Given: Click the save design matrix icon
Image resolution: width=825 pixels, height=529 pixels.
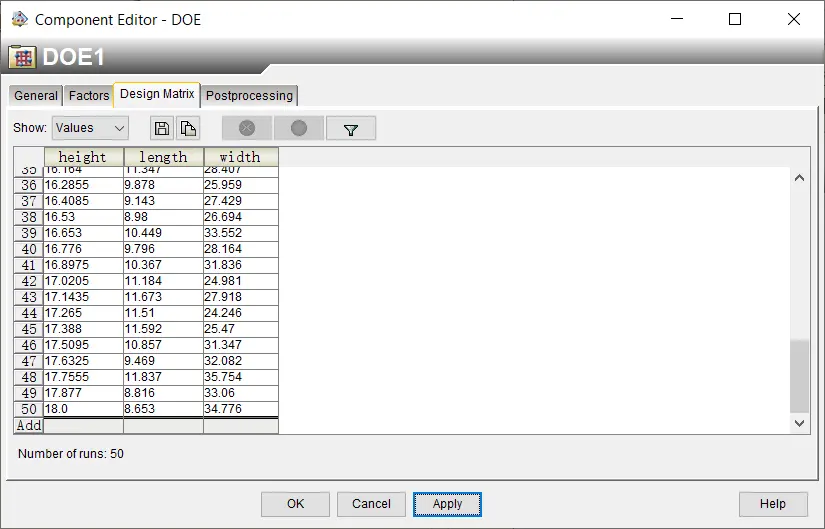Looking at the screenshot, I should click(x=162, y=128).
